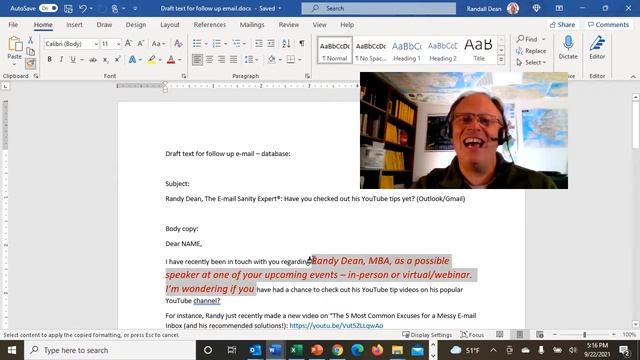The width and height of the screenshot is (640, 360).
Task: Expand the numbering list dropdown
Action: 226,44
